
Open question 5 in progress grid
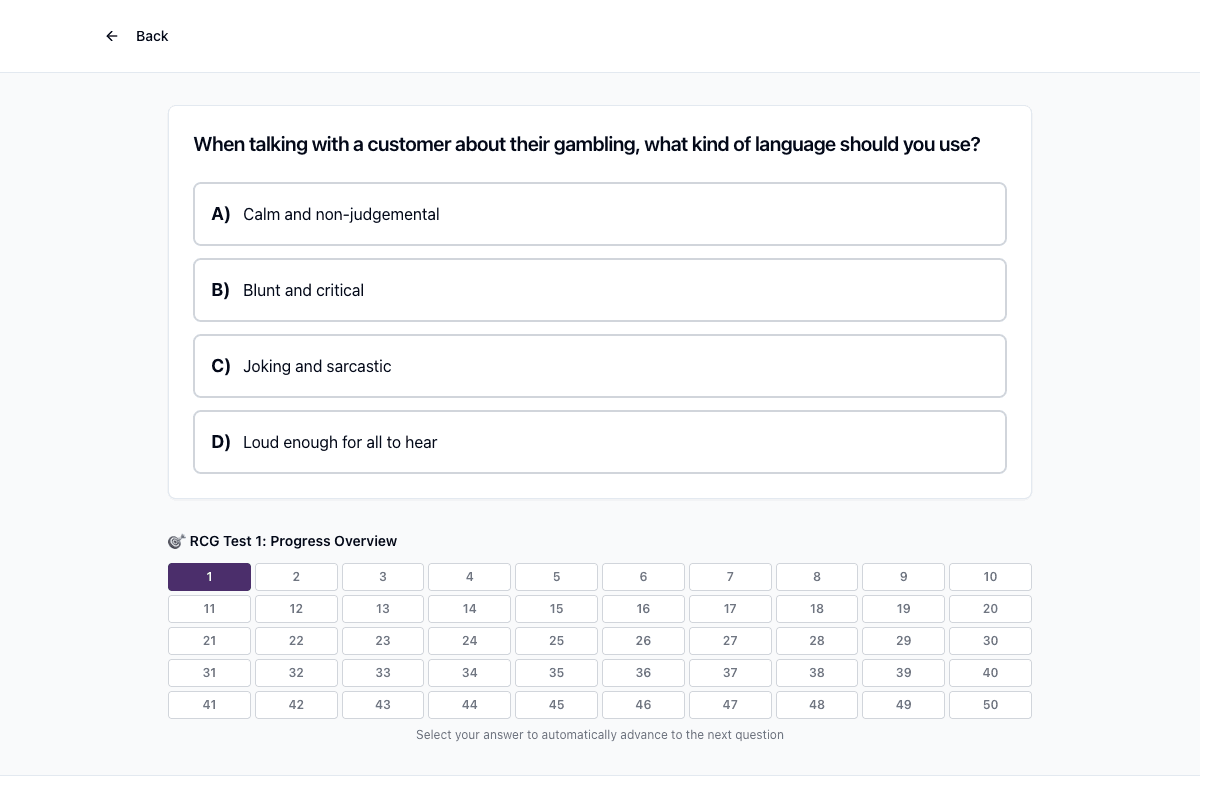tap(557, 577)
